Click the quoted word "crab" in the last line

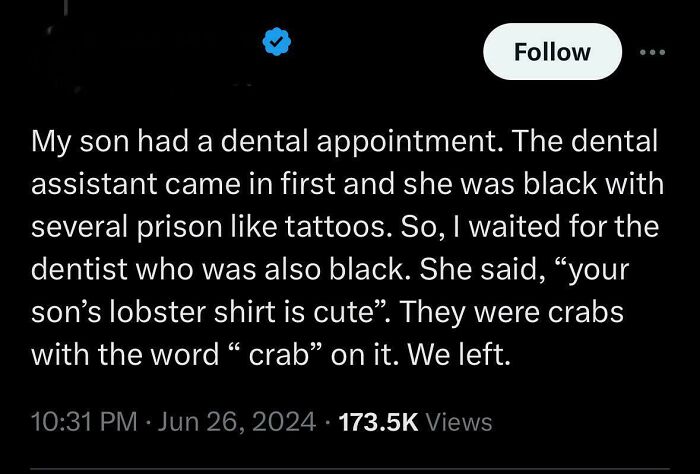(279, 355)
